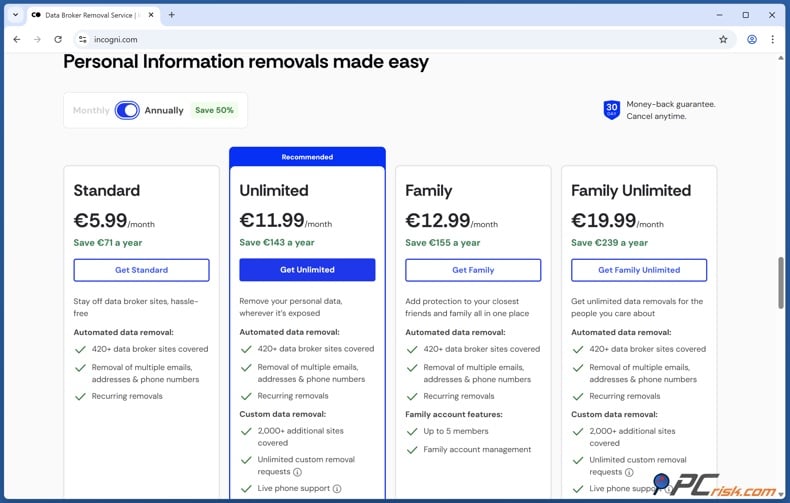Click 'Save €143 a year' text
The width and height of the screenshot is (790, 503).
pos(277,242)
